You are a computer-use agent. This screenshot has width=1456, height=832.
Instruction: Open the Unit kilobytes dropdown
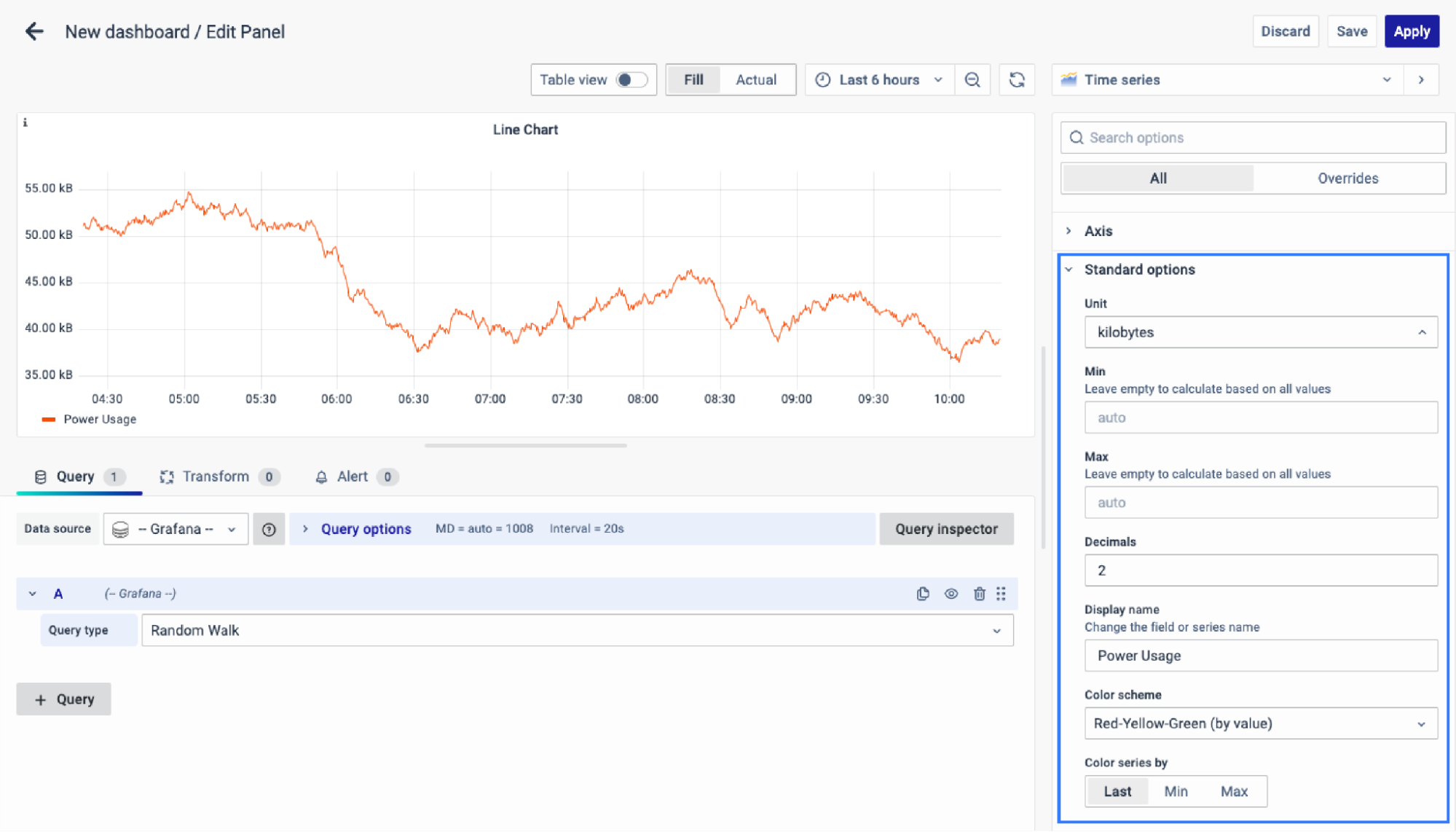[1260, 332]
